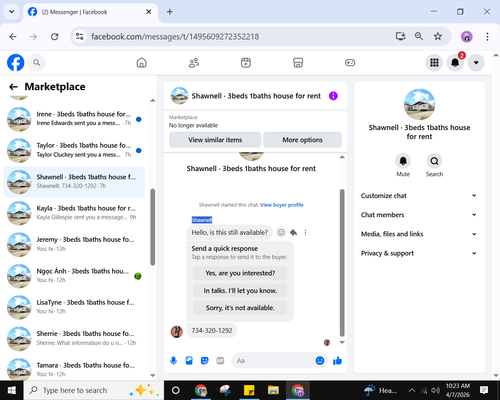This screenshot has height=400, width=500.
Task: Expand Media, files and links section
Action: pos(419,234)
